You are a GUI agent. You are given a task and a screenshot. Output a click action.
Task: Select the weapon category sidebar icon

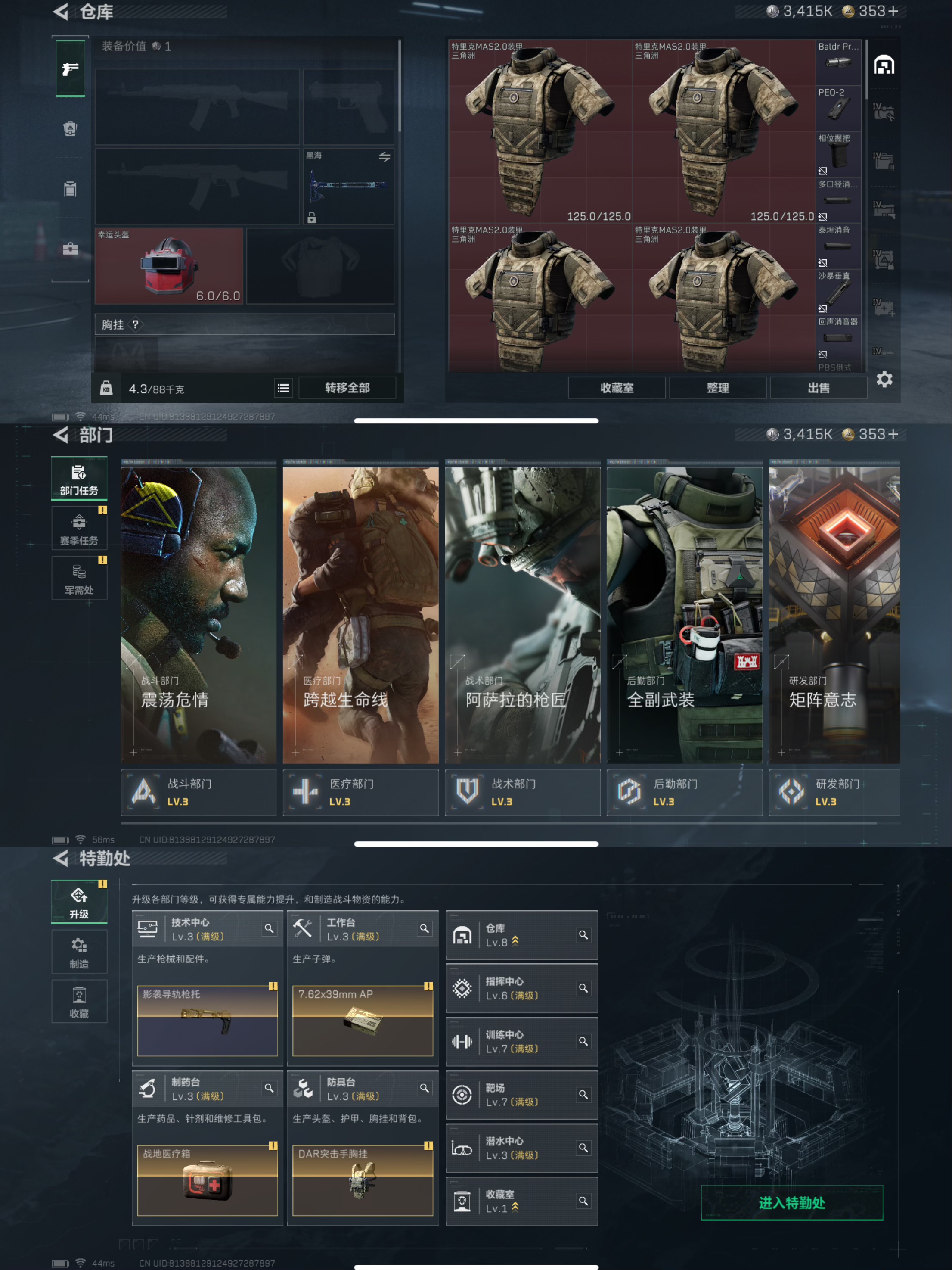pos(70,69)
